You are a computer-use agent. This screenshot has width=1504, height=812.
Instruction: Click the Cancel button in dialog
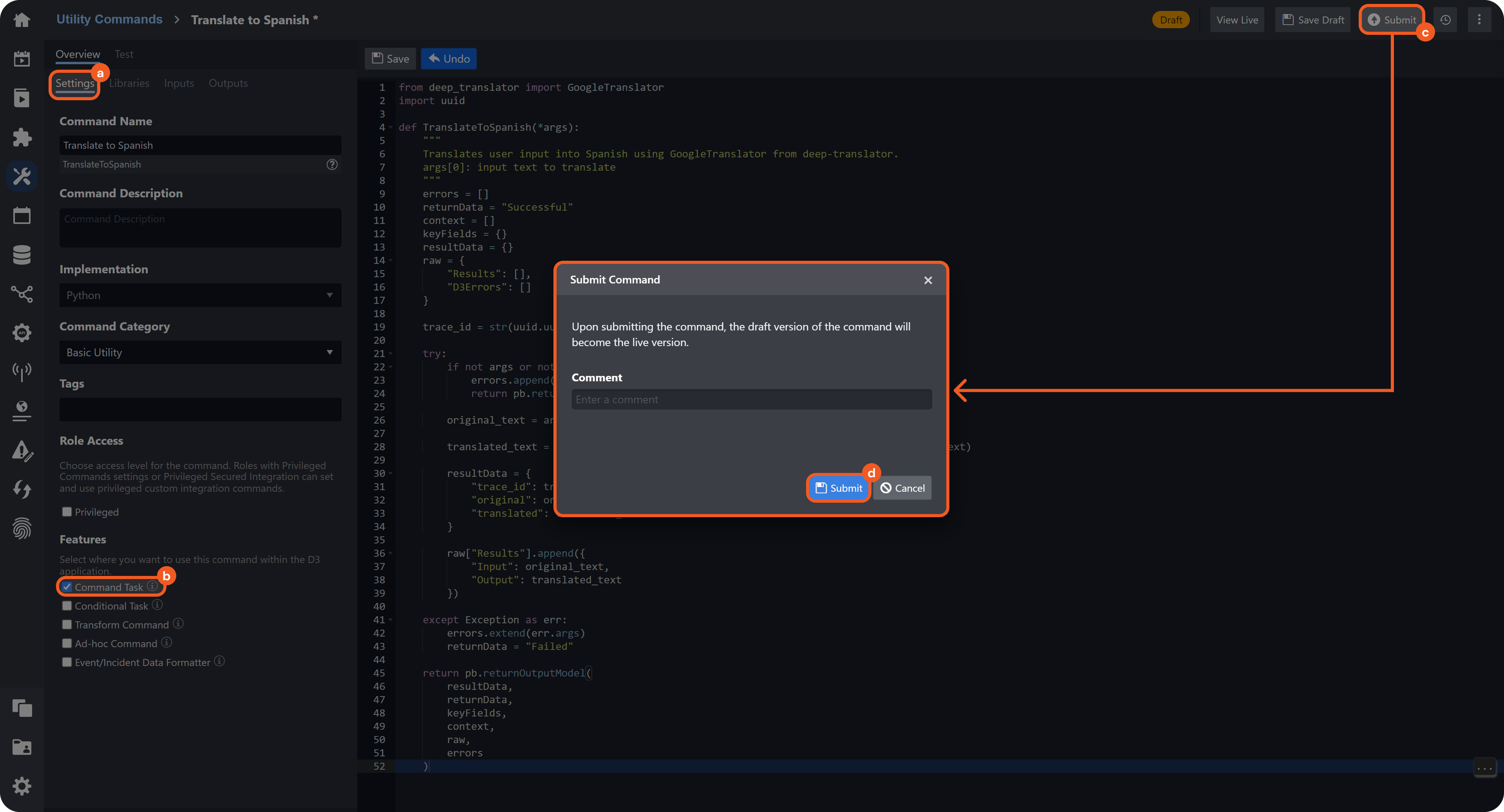click(902, 488)
